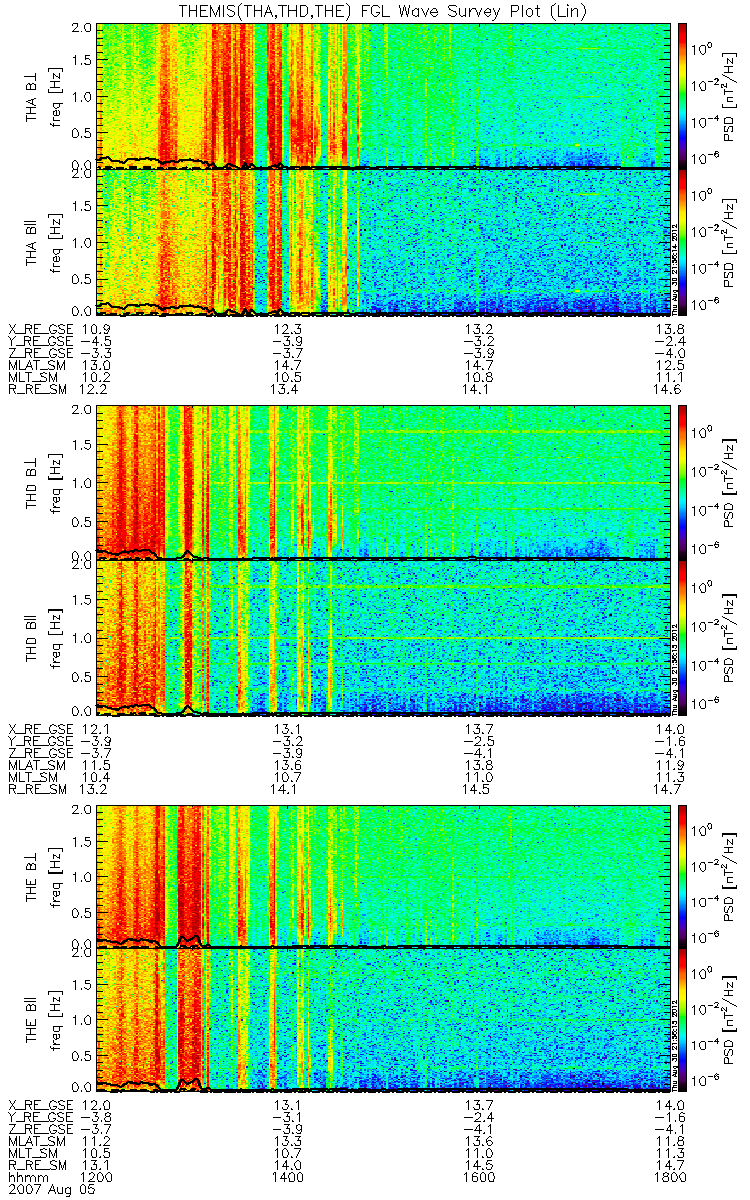Viewport: 750px width, 1200px height.
Task: Click R_RE_SM value '14.0' below THE panels
Action: pos(287,1165)
